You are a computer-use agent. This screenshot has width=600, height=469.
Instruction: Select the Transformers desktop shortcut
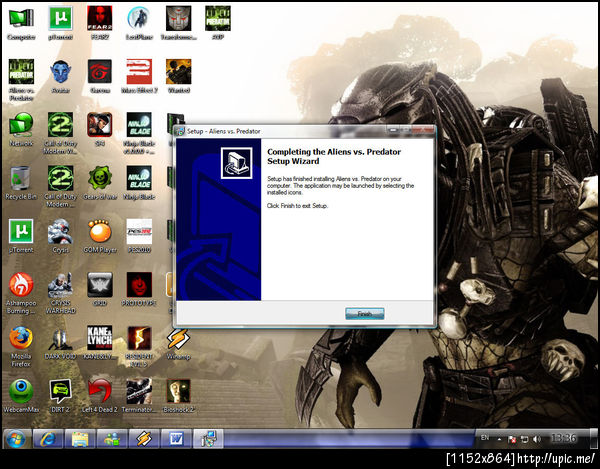click(178, 23)
